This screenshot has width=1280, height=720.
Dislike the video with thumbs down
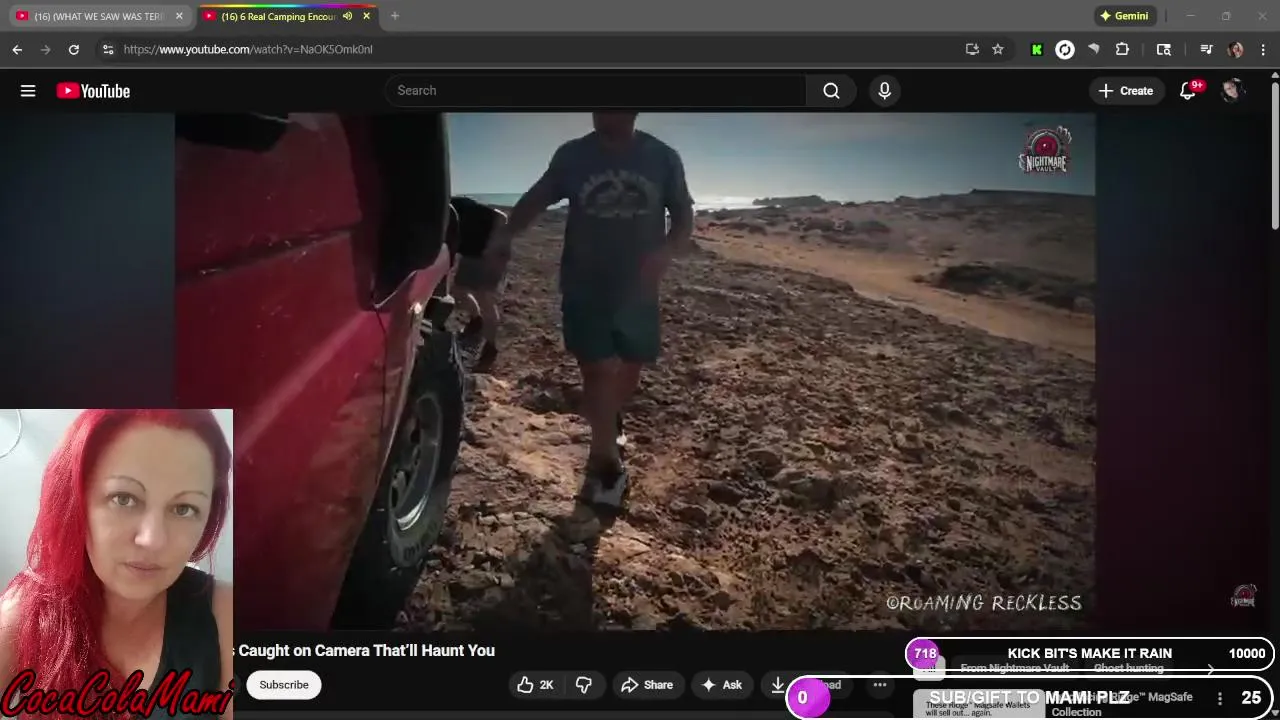(x=583, y=685)
